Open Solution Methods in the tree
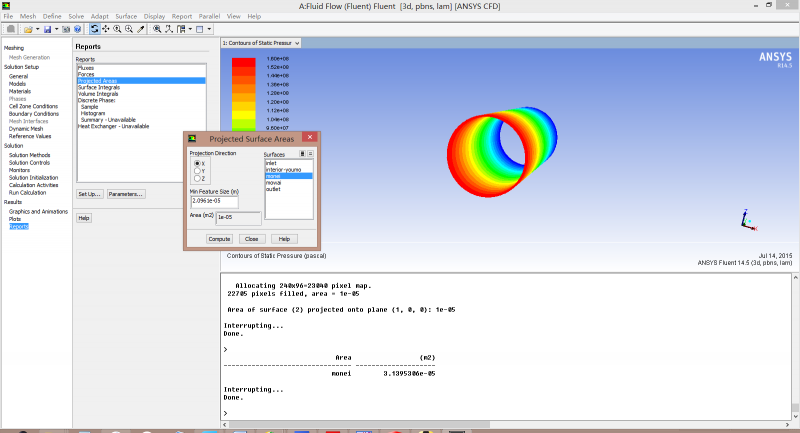 click(30, 155)
